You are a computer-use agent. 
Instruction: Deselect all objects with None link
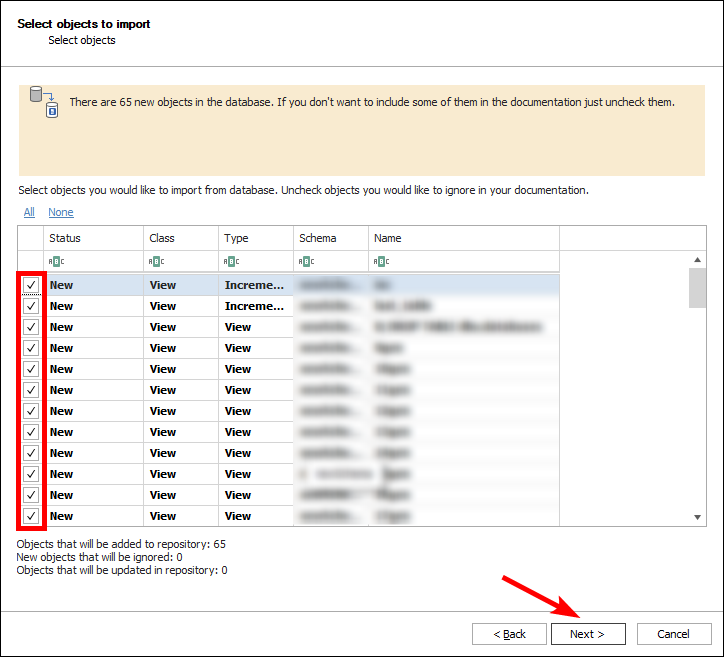point(61,212)
